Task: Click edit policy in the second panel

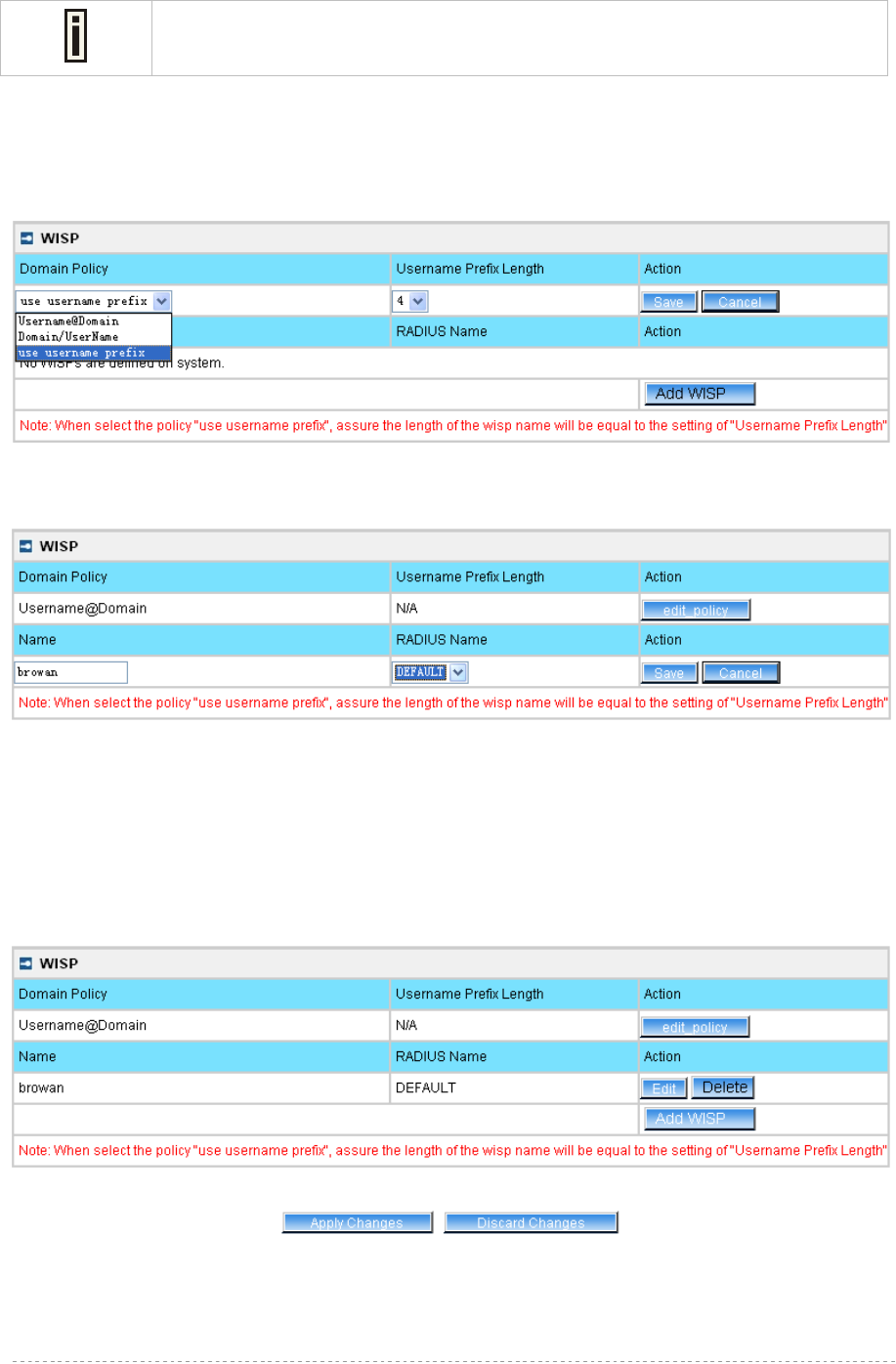Action: pyautogui.click(x=696, y=610)
